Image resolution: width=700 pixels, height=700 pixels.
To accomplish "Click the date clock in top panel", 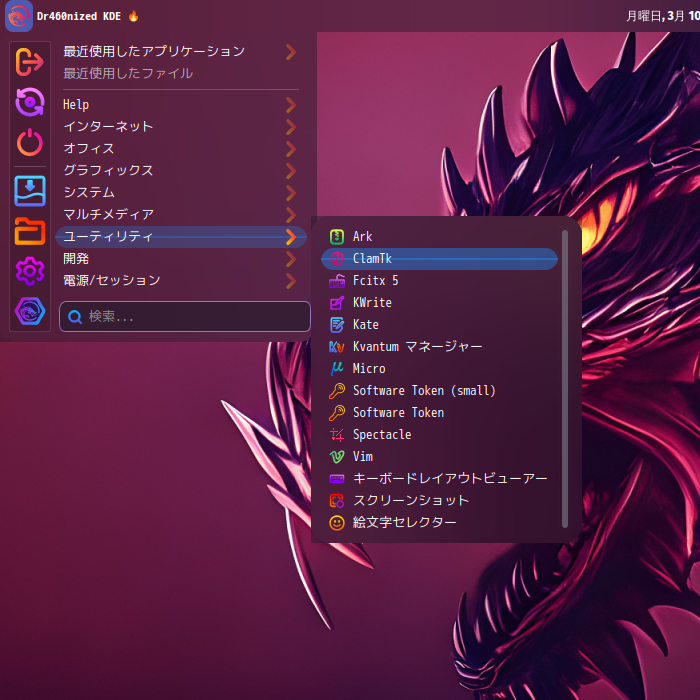I will [x=662, y=17].
